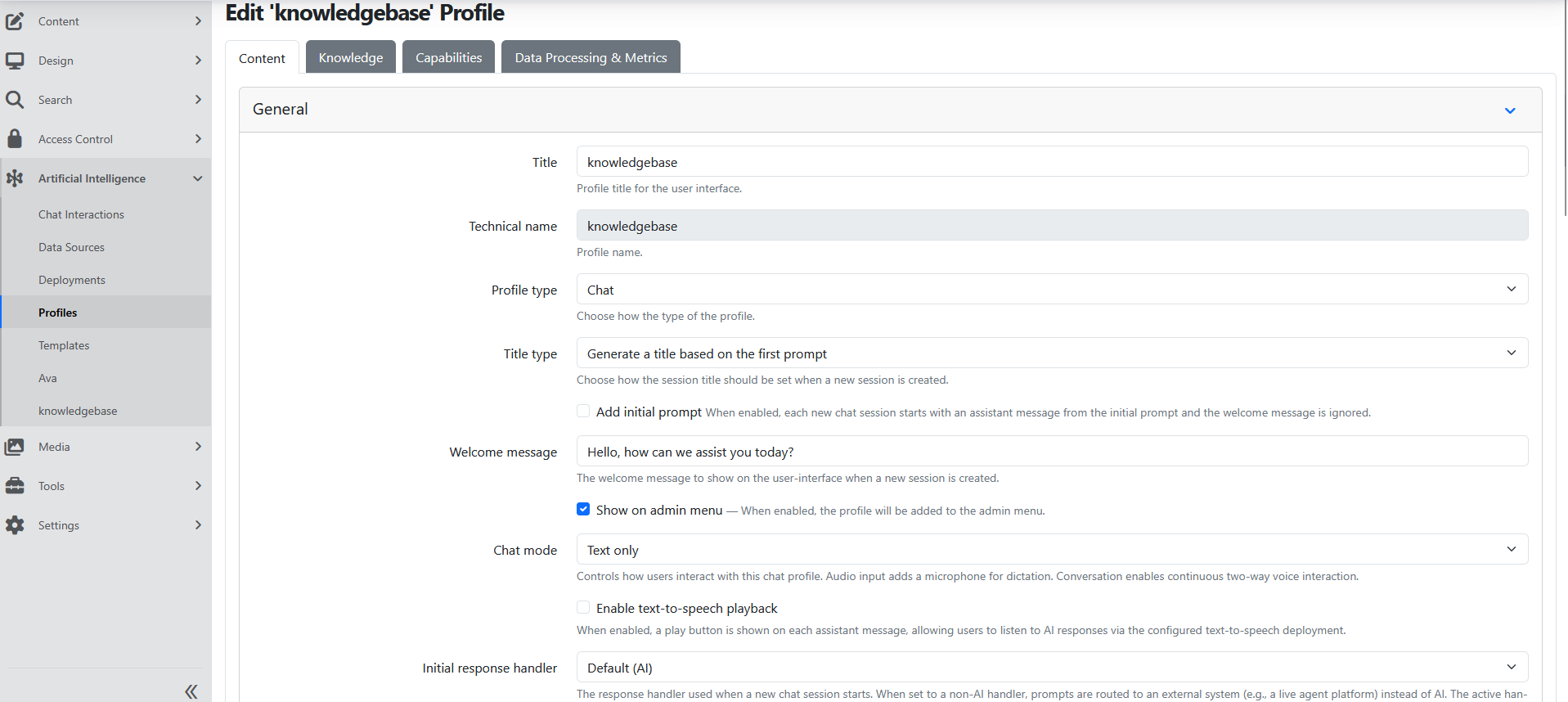
Task: Click the Media images icon
Action: click(15, 447)
